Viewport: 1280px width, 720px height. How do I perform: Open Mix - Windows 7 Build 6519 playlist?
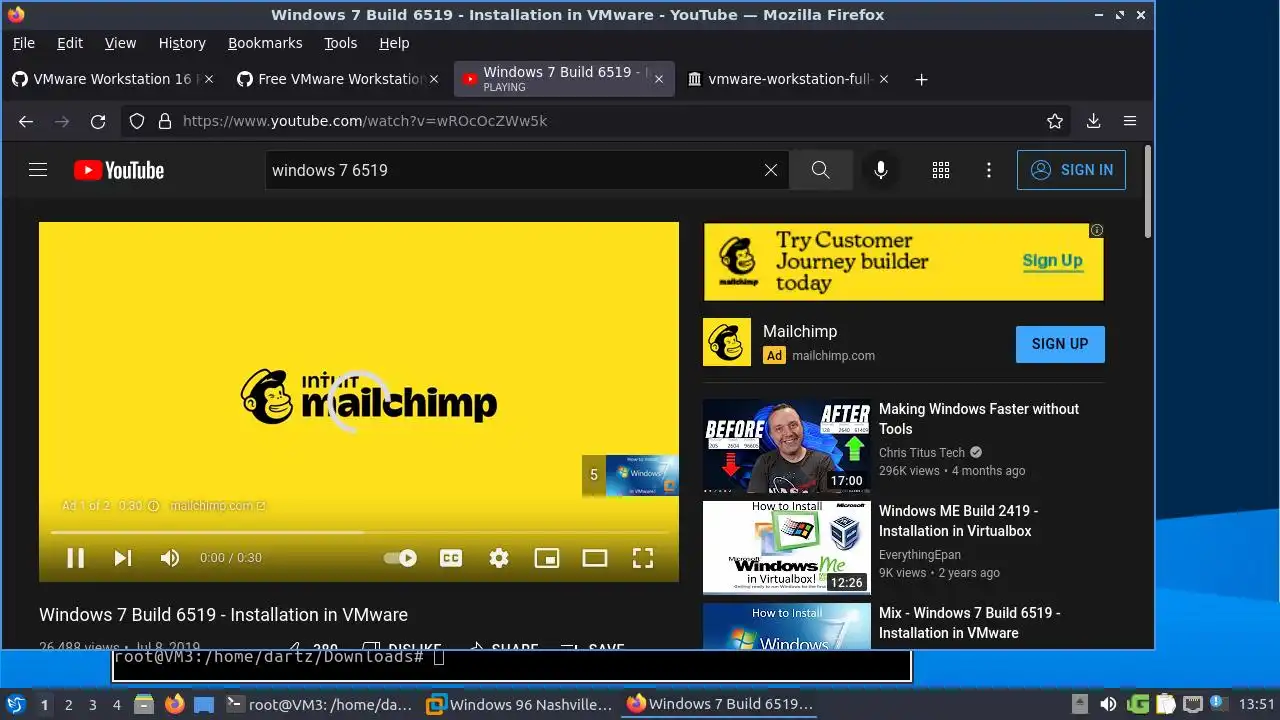click(x=969, y=623)
